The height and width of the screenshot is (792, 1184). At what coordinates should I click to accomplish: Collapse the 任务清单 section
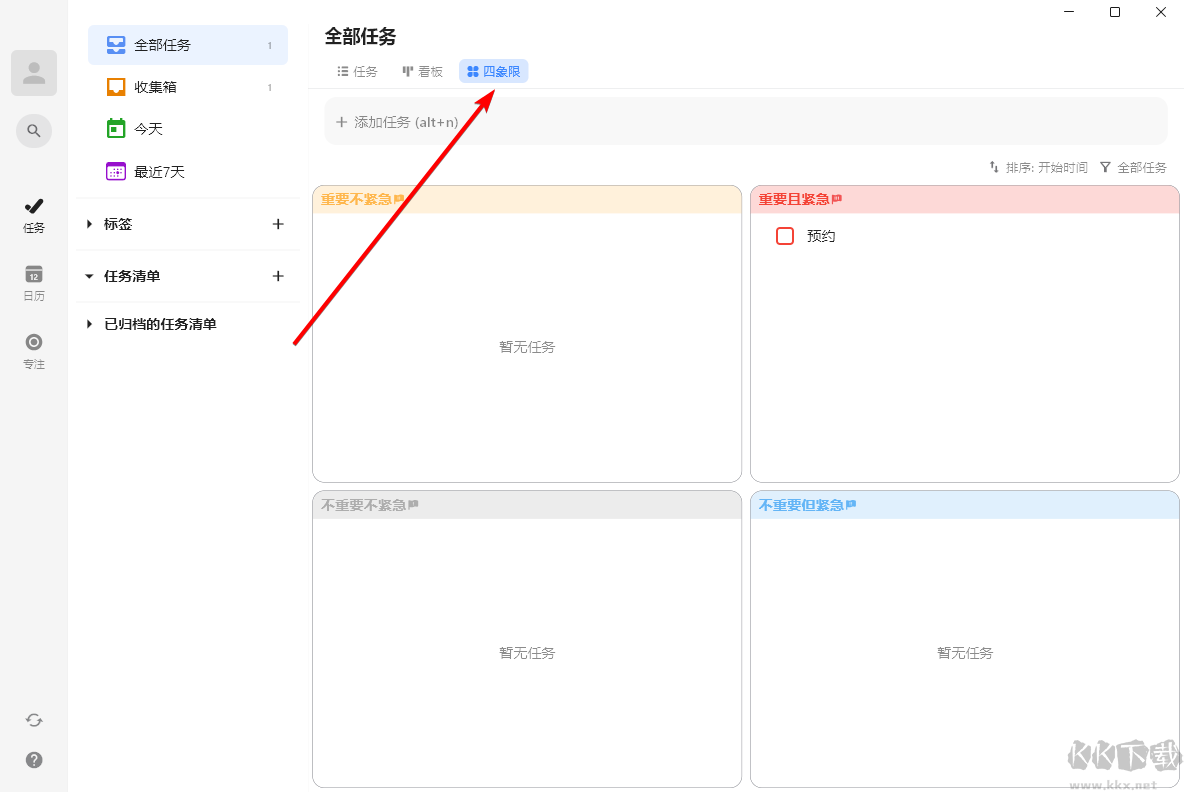coord(89,276)
